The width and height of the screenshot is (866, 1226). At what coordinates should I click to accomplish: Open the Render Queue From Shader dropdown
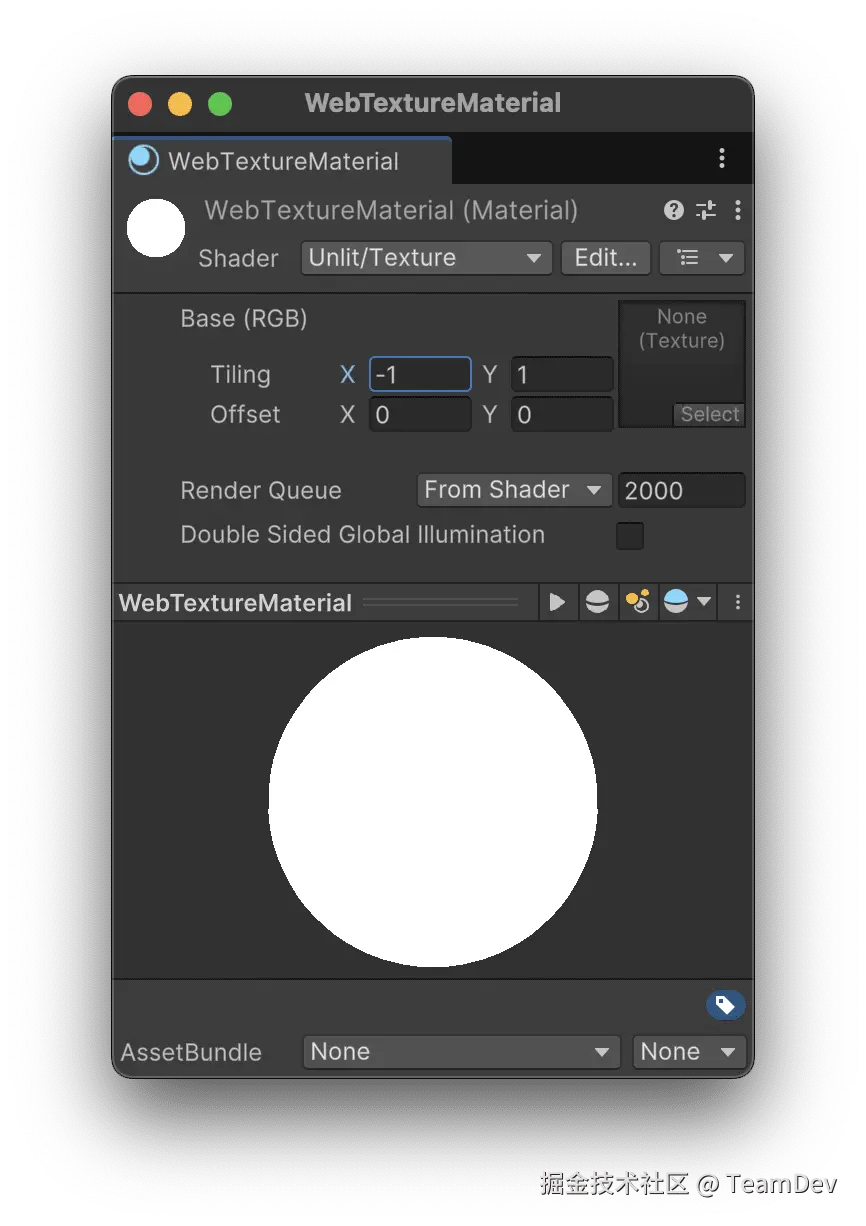coord(513,490)
